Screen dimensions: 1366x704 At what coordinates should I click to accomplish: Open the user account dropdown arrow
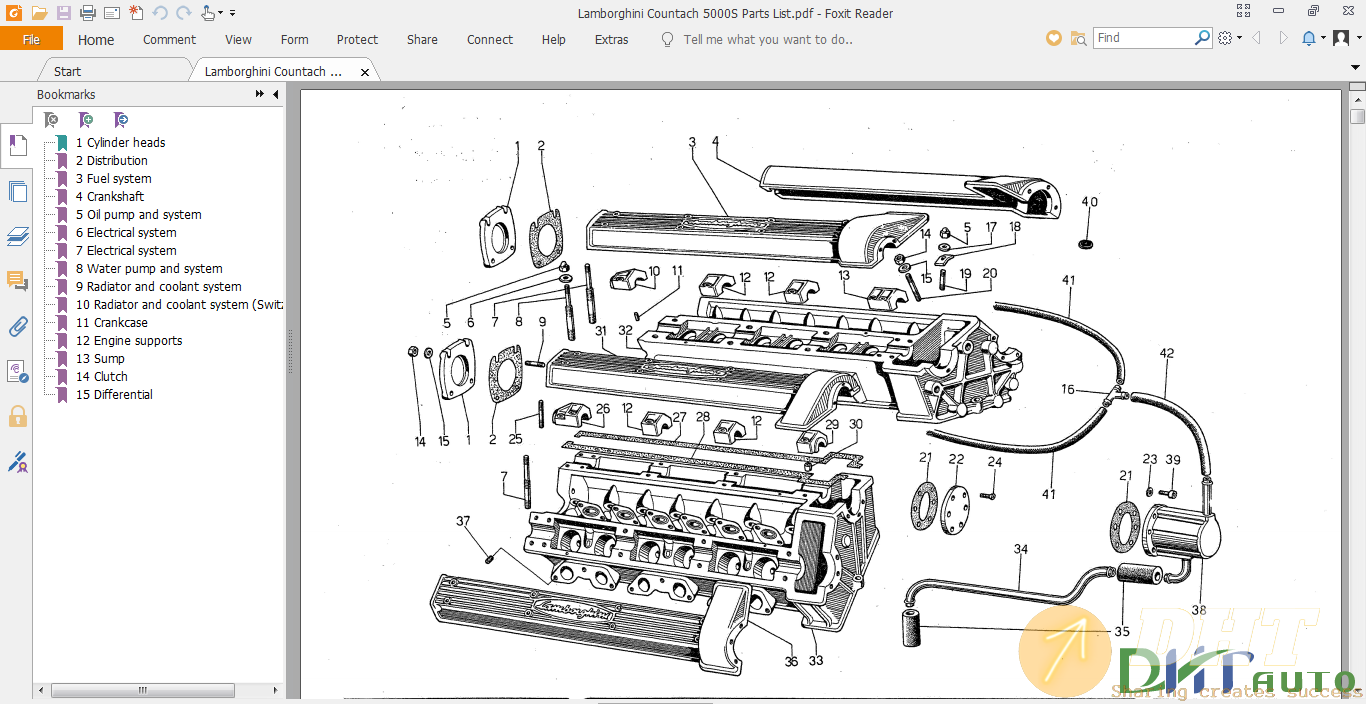[x=1357, y=38]
